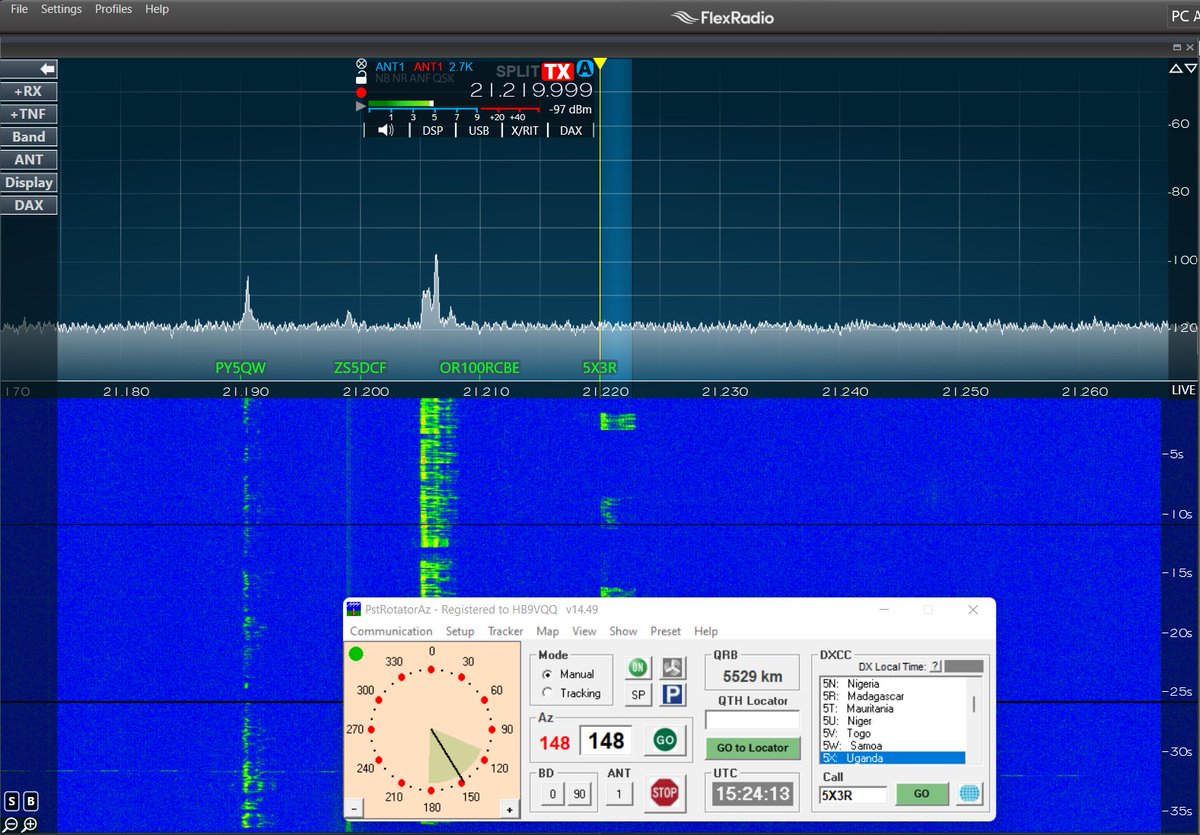Image resolution: width=1200 pixels, height=835 pixels.
Task: Close slice A with the circled X icon
Action: coord(361,63)
